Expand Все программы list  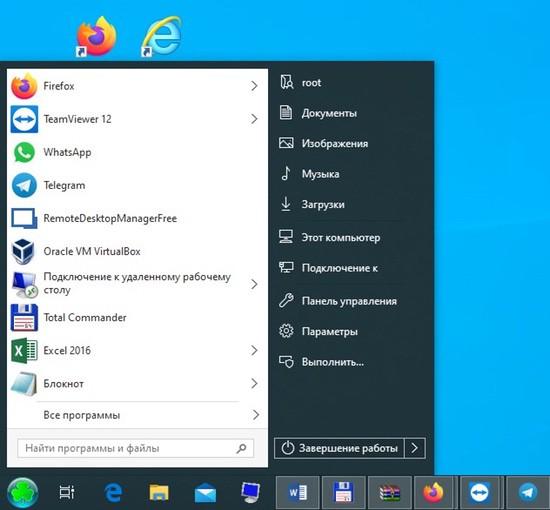tap(137, 415)
